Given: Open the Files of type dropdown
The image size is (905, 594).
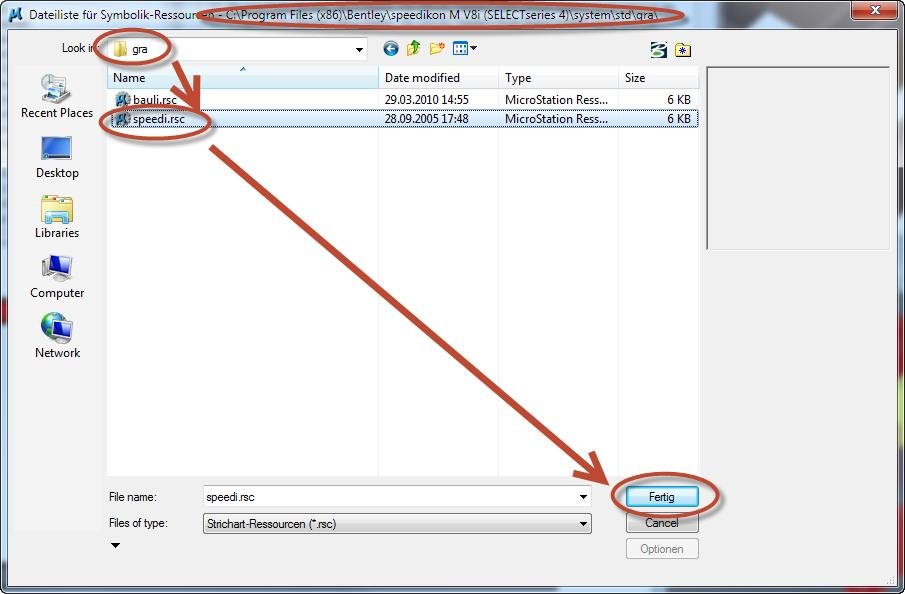Looking at the screenshot, I should coord(397,524).
